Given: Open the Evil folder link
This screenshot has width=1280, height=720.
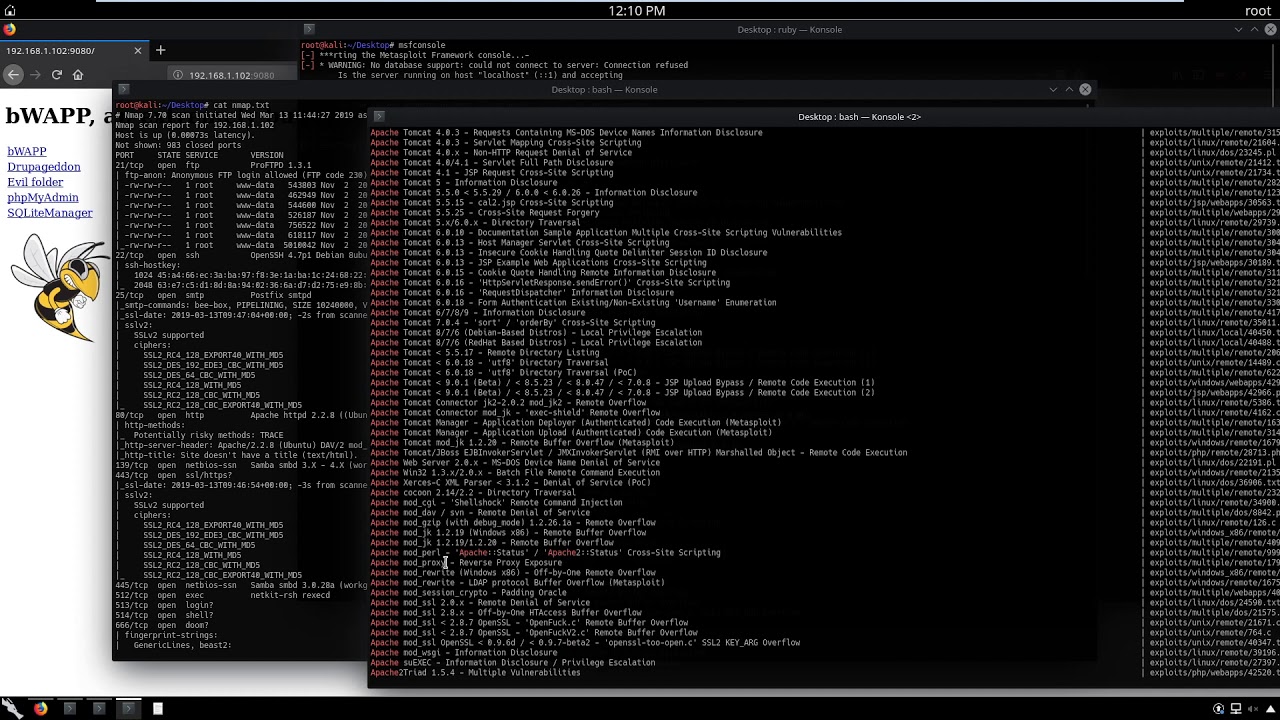Looking at the screenshot, I should pos(35,182).
